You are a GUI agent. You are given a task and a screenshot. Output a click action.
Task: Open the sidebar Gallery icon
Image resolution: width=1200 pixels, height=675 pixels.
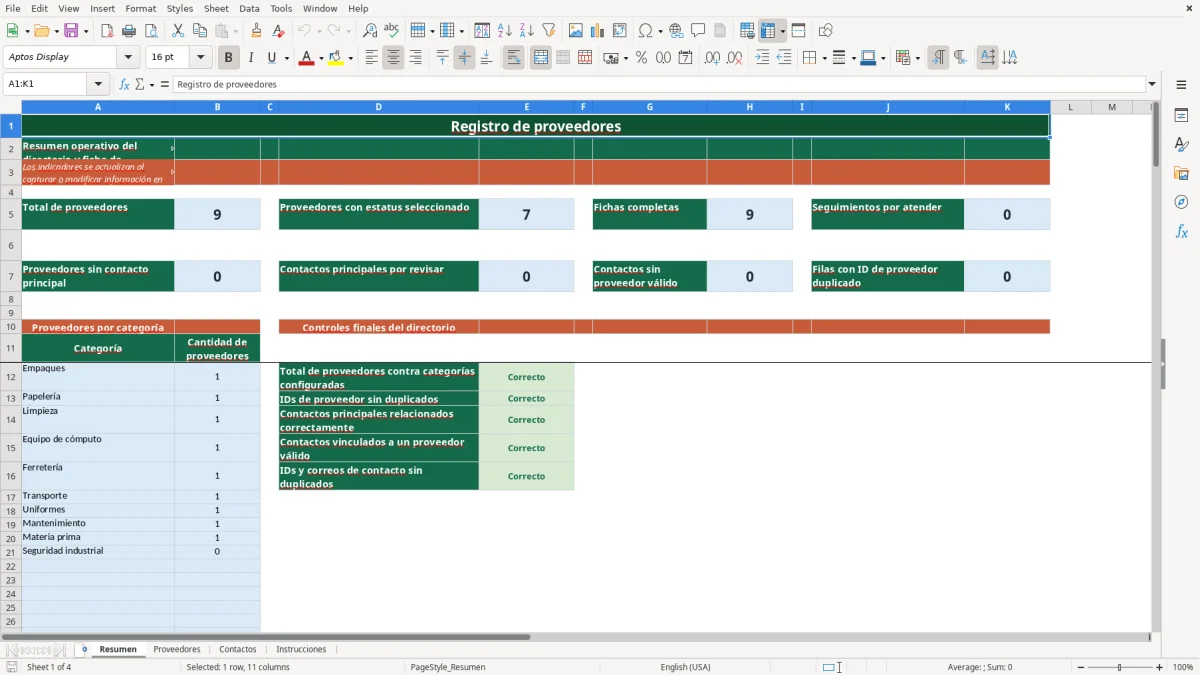coord(1181,174)
